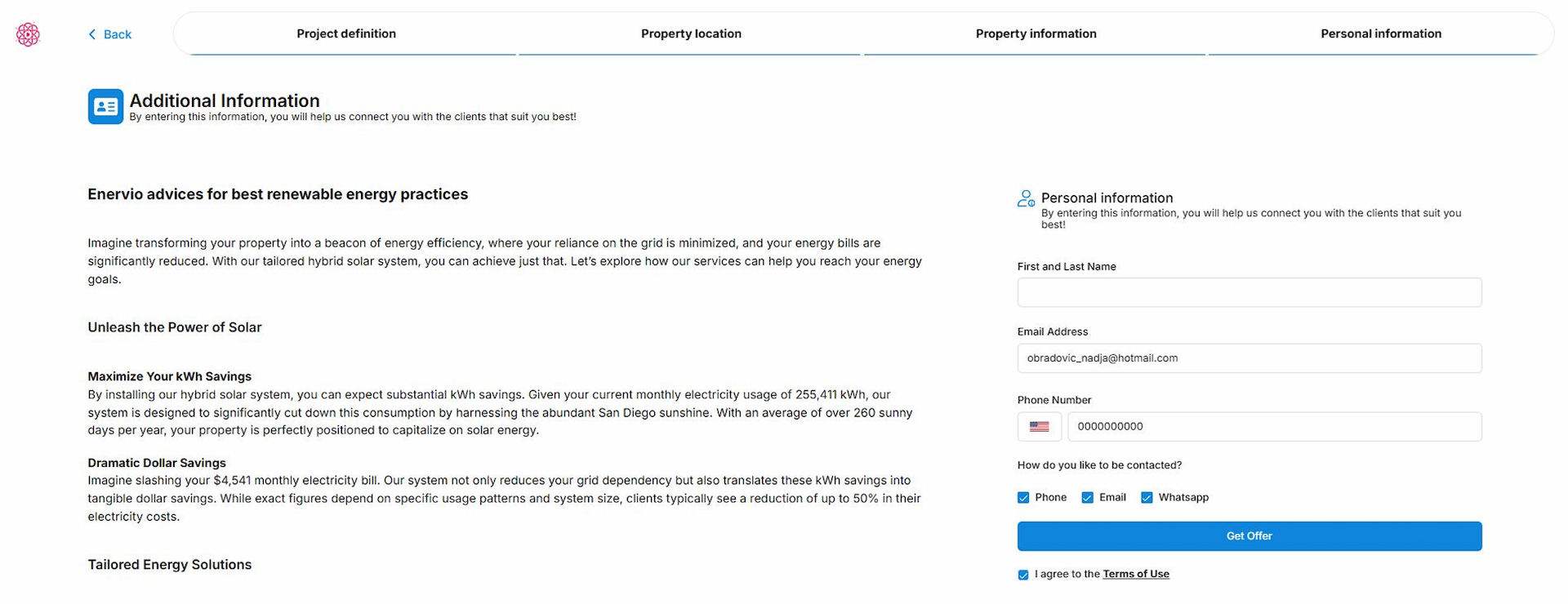Screen dimensions: 1568x604
Task: Toggle the Phone contact checkbox
Action: point(1023,498)
